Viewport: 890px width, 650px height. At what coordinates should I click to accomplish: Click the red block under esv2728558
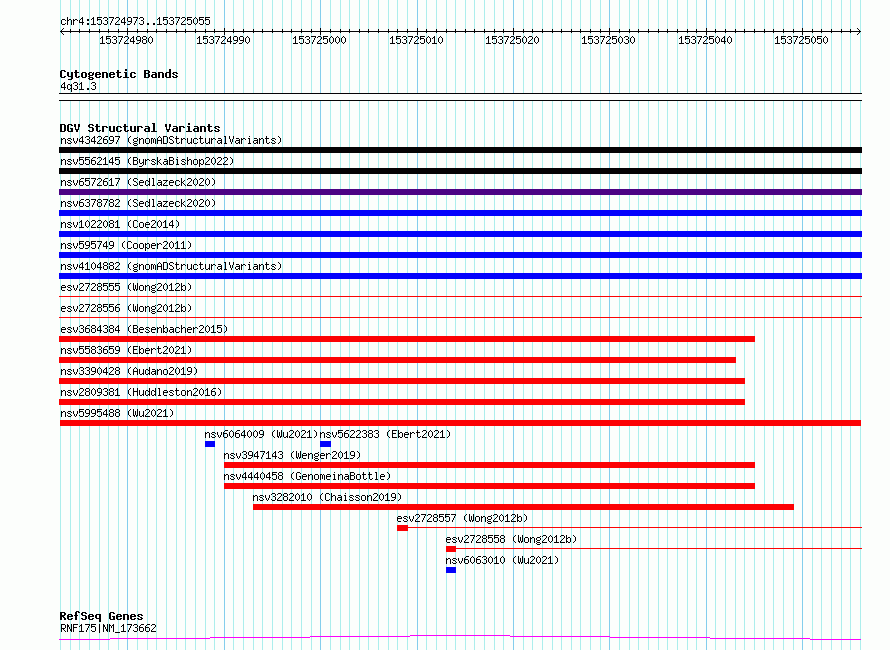(x=451, y=549)
